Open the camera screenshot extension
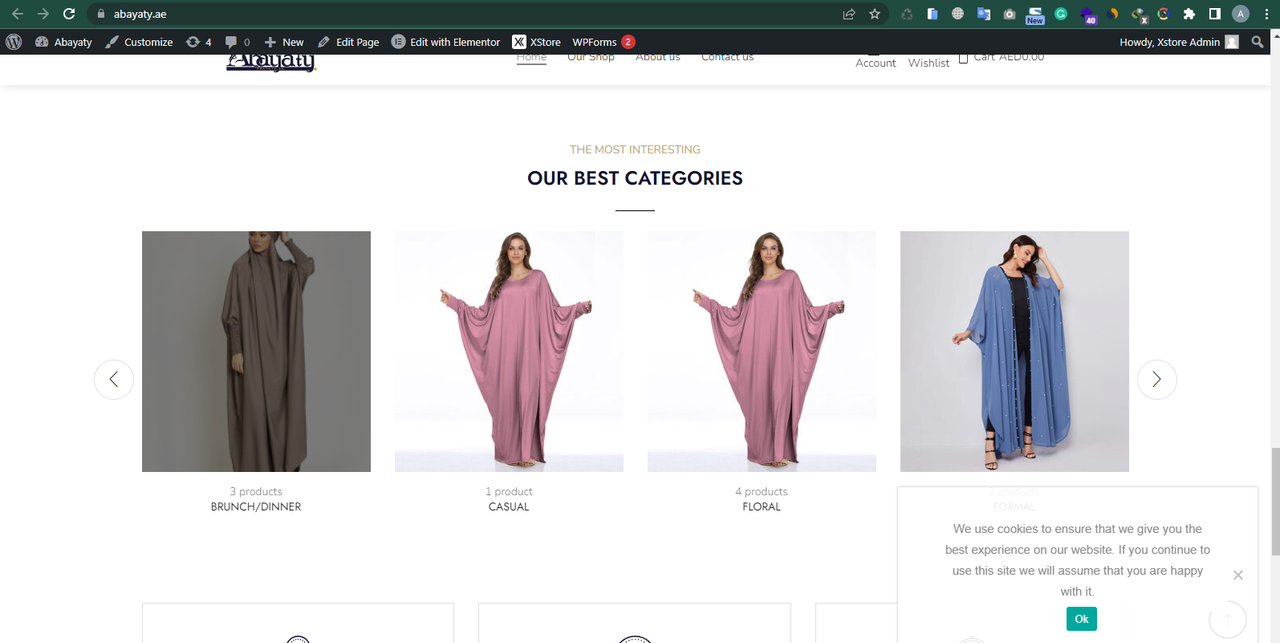1280x643 pixels. [x=1009, y=14]
